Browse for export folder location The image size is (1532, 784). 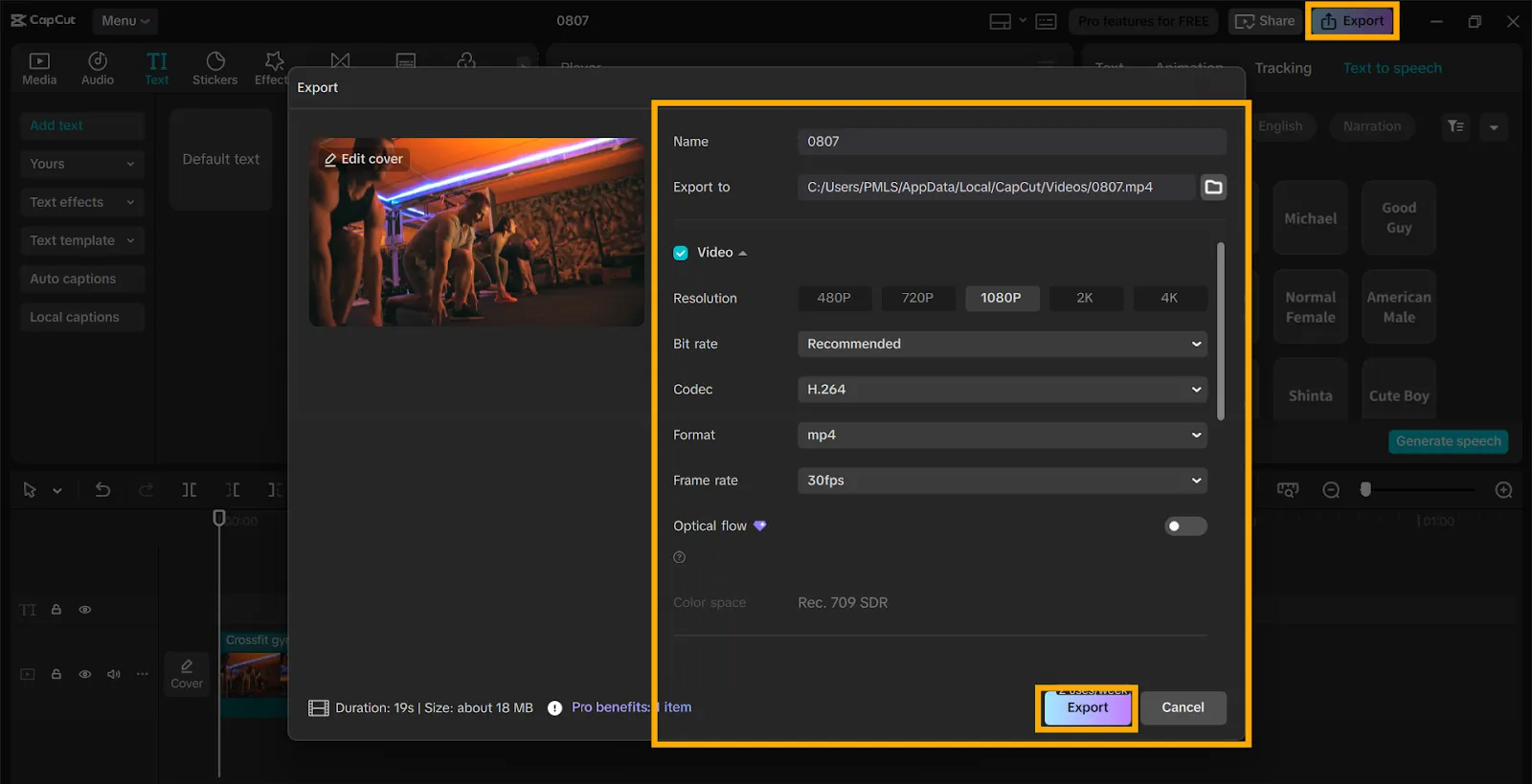point(1213,187)
